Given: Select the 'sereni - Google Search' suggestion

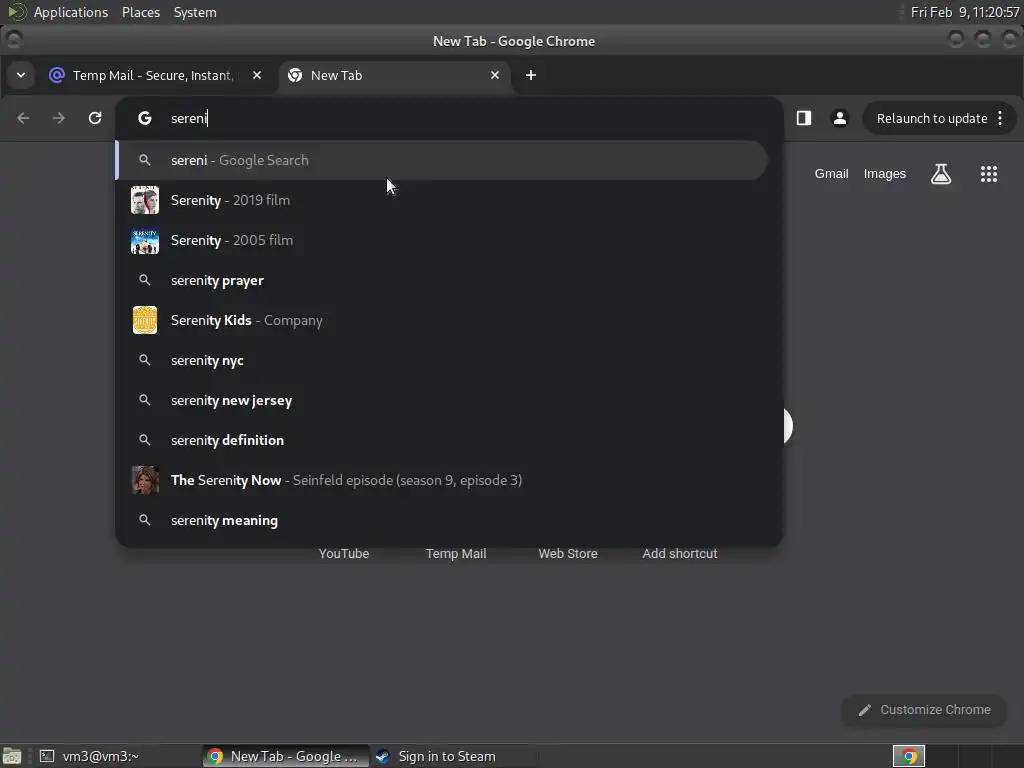Looking at the screenshot, I should point(441,160).
